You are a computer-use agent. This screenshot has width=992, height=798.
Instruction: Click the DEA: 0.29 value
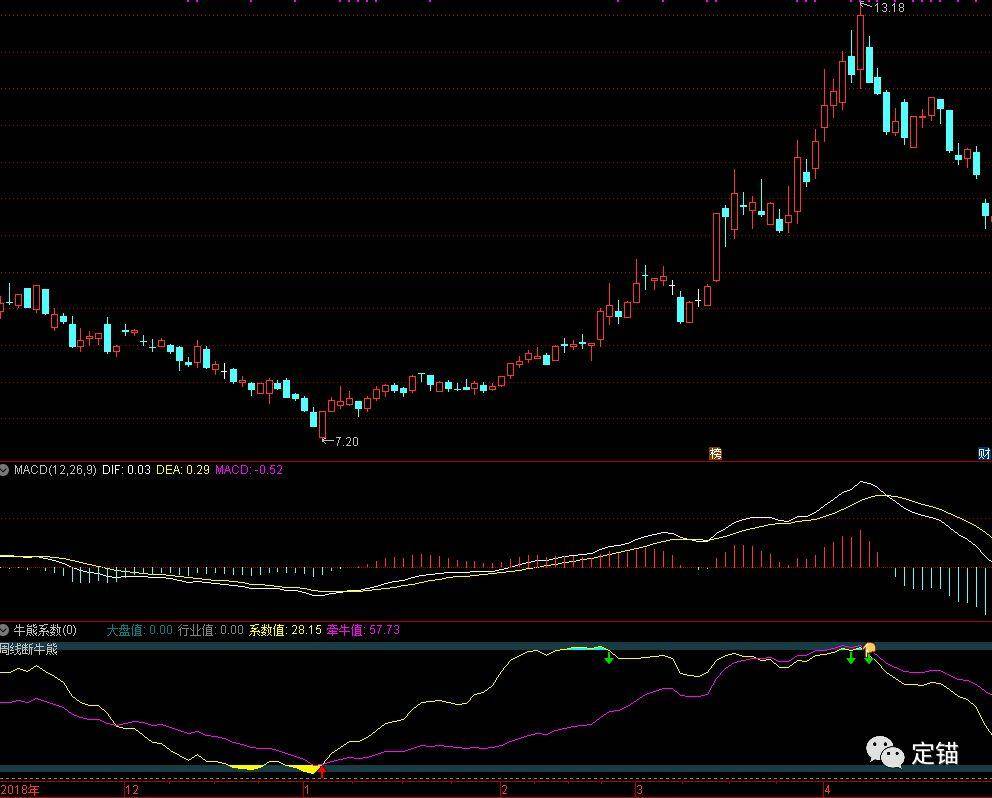[x=183, y=470]
